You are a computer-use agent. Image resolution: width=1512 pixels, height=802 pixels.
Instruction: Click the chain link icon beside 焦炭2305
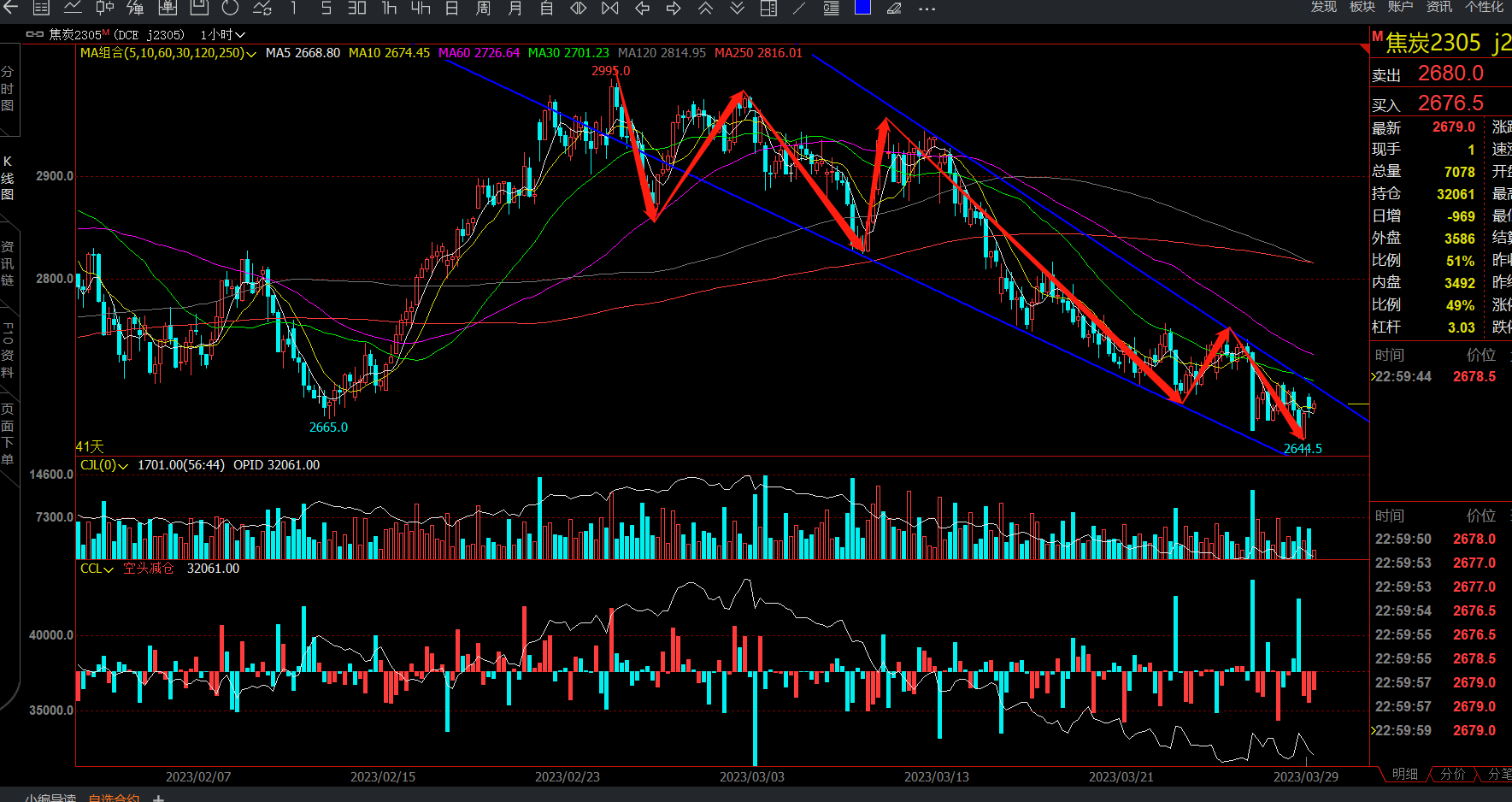point(34,34)
